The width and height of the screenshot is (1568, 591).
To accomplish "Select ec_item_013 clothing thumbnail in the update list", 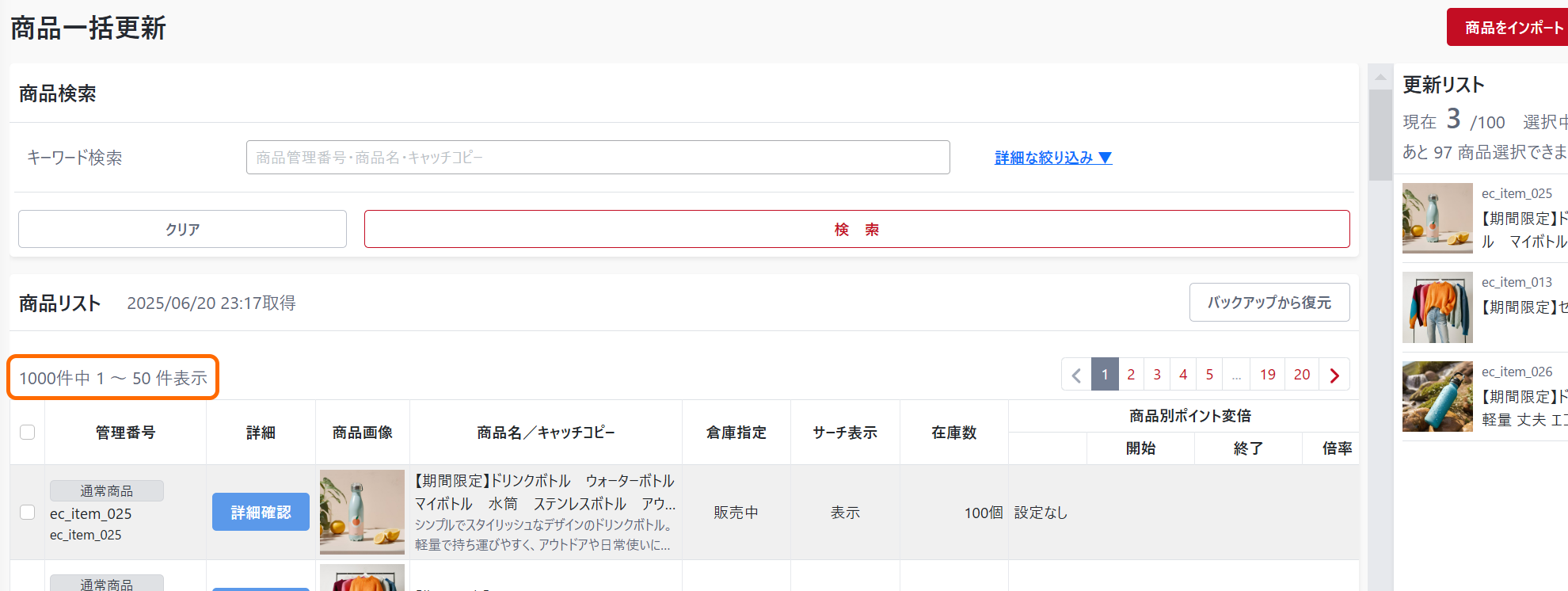I will click(x=1437, y=307).
